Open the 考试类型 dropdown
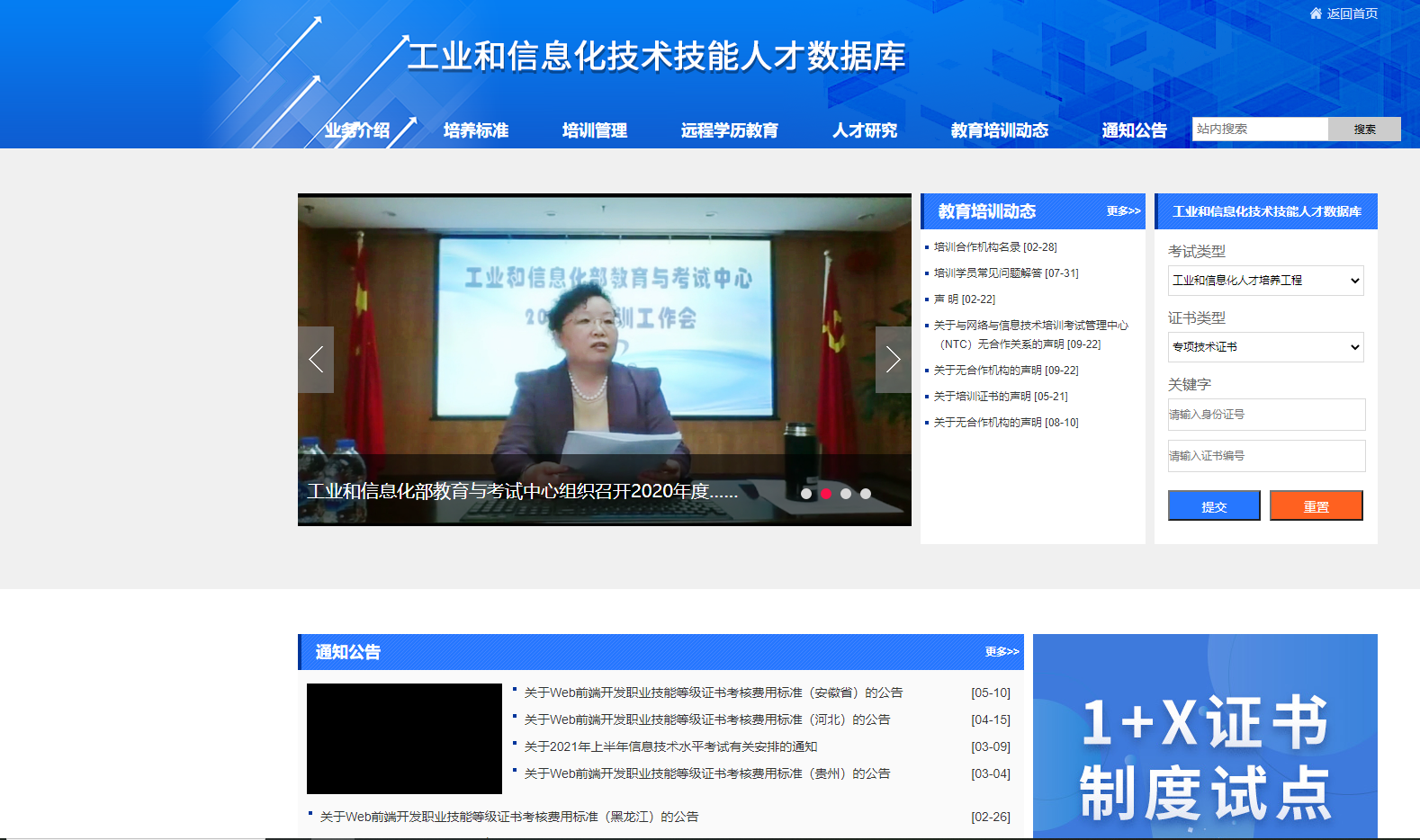 [x=1266, y=281]
